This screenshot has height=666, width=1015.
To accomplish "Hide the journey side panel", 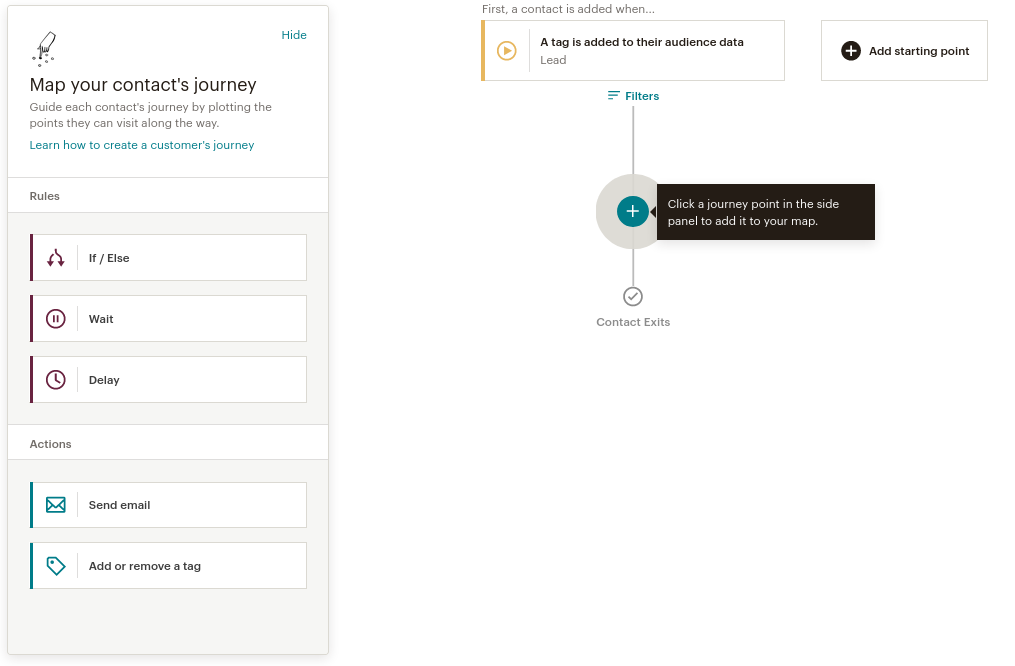I will (294, 35).
